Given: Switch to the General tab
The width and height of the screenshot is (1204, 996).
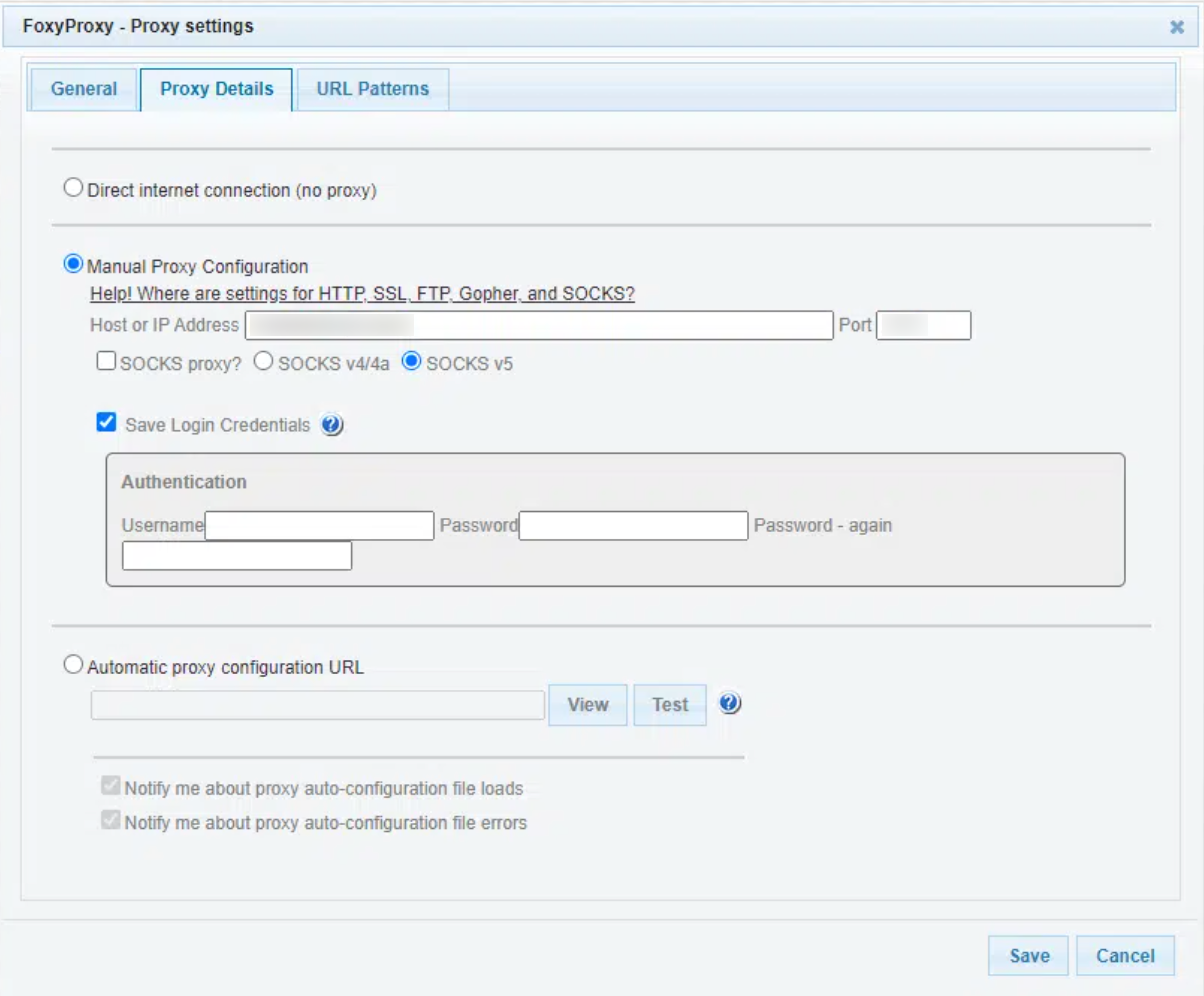Looking at the screenshot, I should tap(84, 89).
